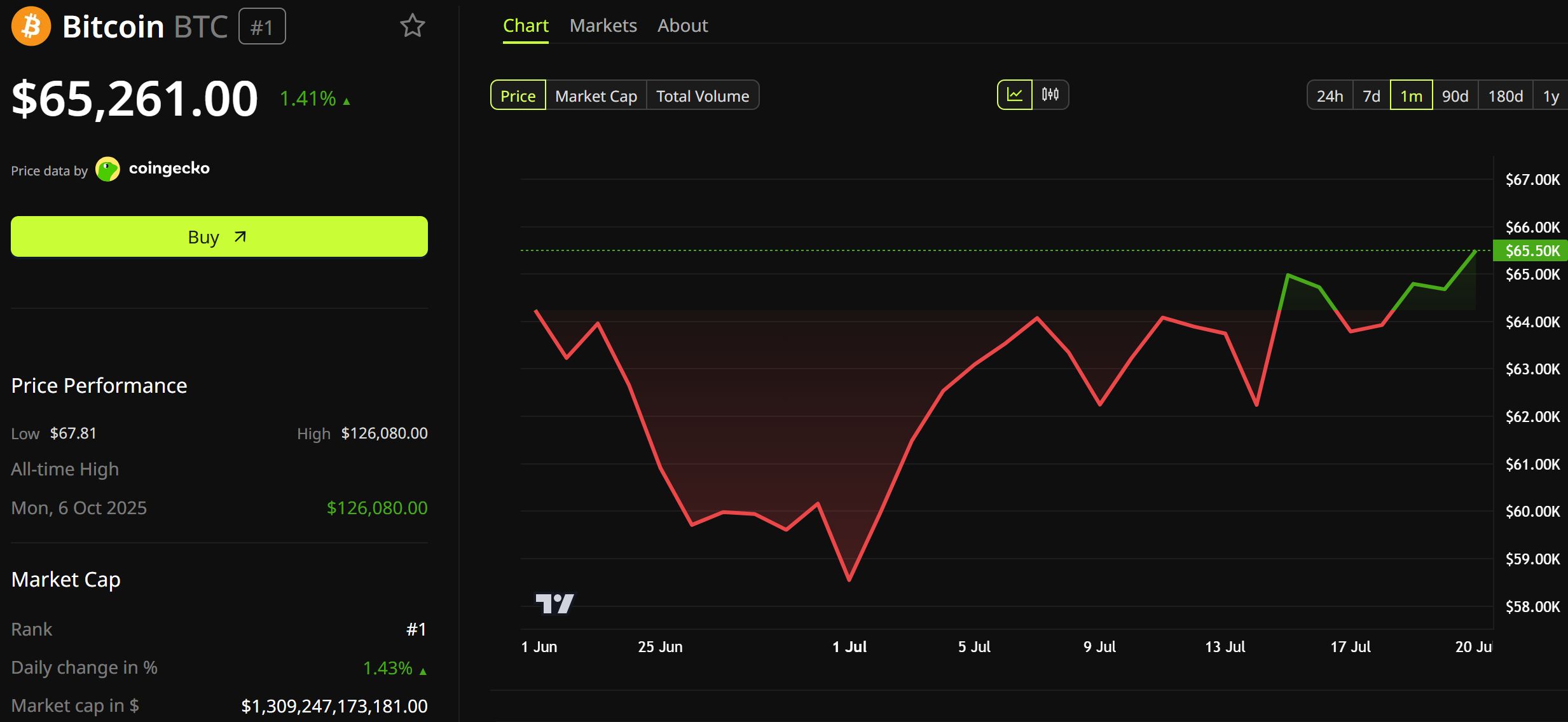
Task: Click the Price Performance heading
Action: [x=99, y=386]
